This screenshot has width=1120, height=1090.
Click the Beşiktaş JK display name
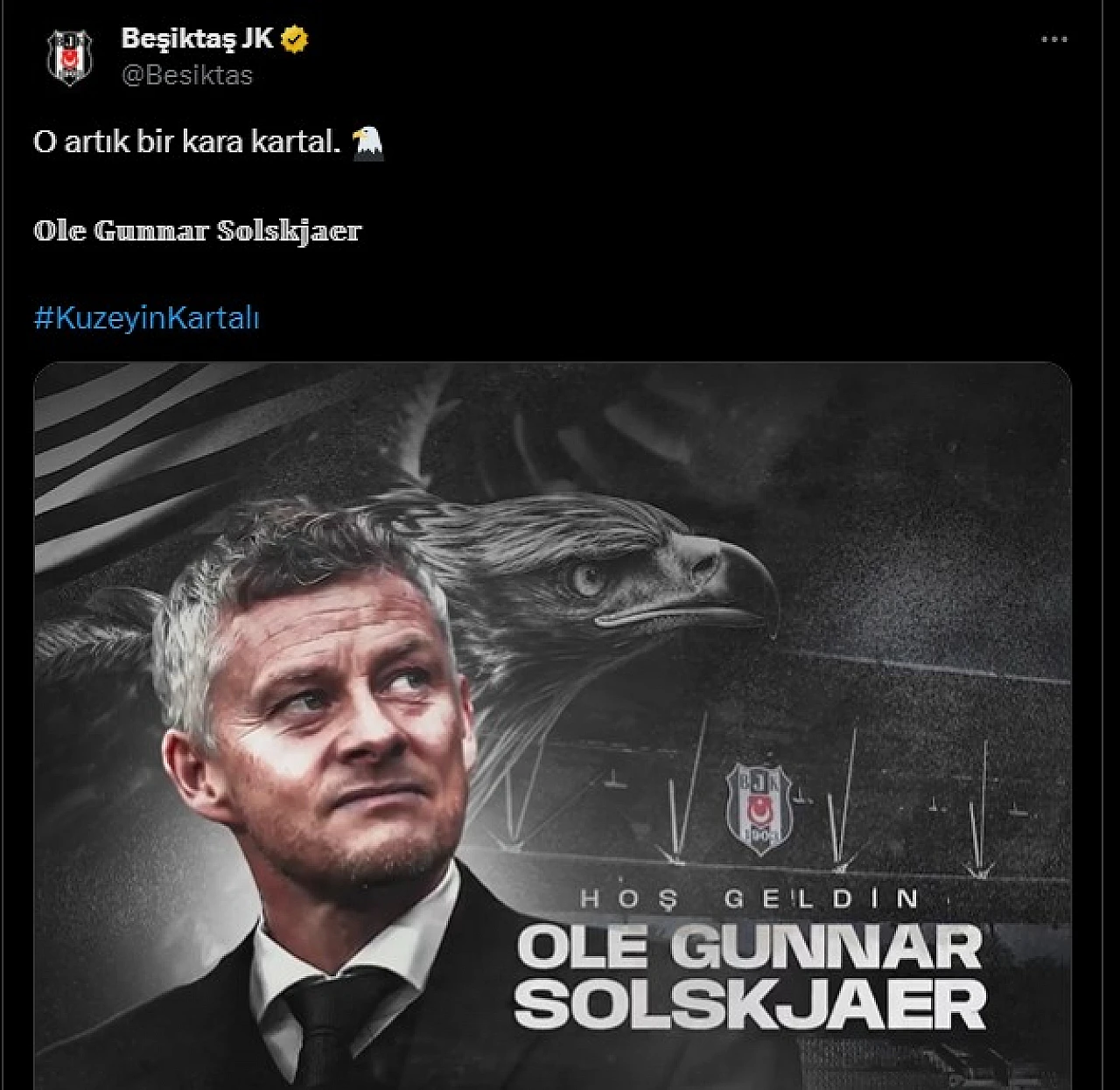(x=197, y=39)
